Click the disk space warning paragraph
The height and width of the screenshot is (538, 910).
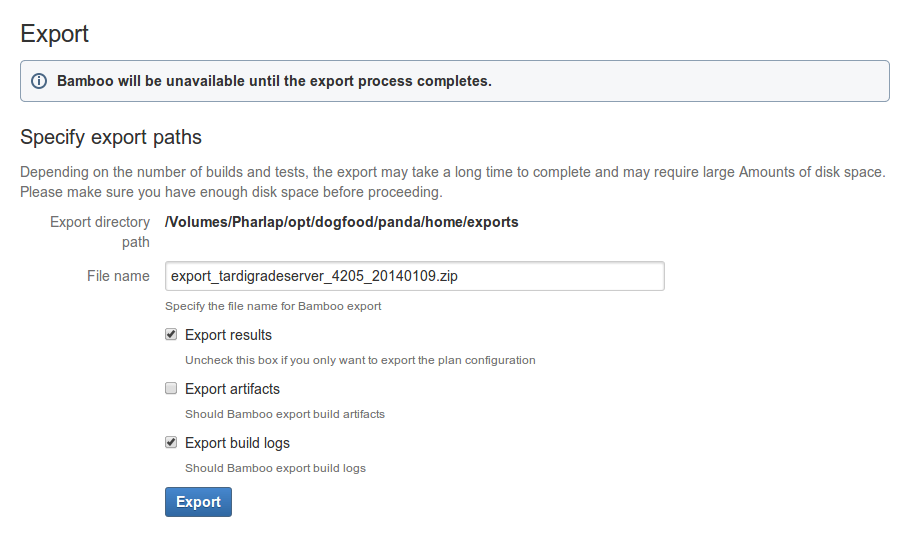coord(453,182)
